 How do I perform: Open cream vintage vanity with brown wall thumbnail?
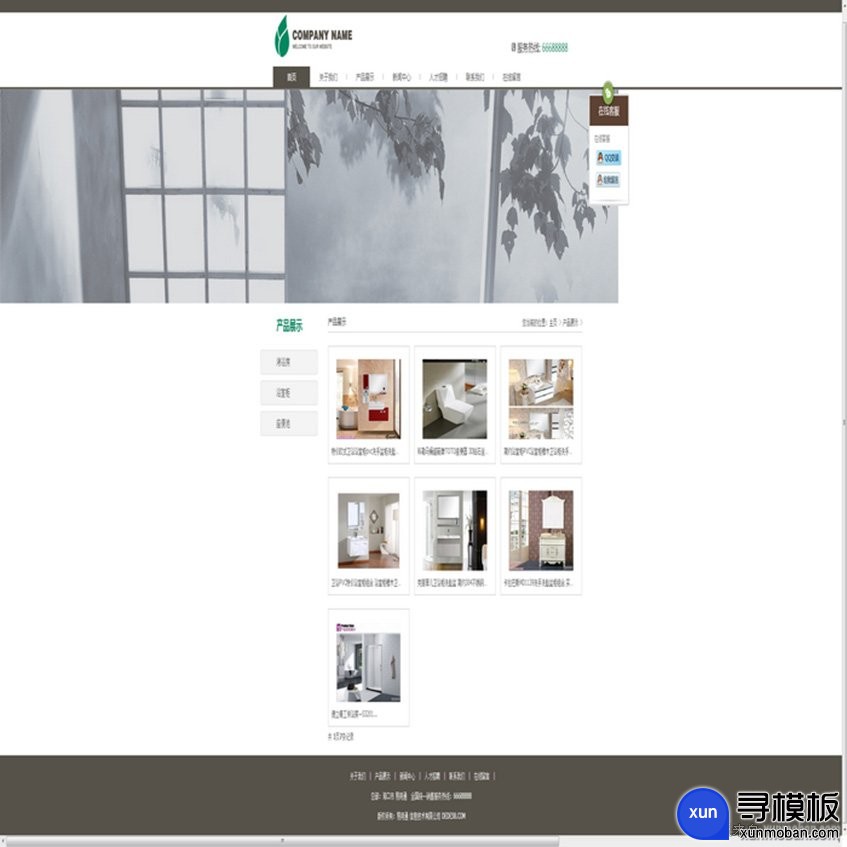click(541, 530)
